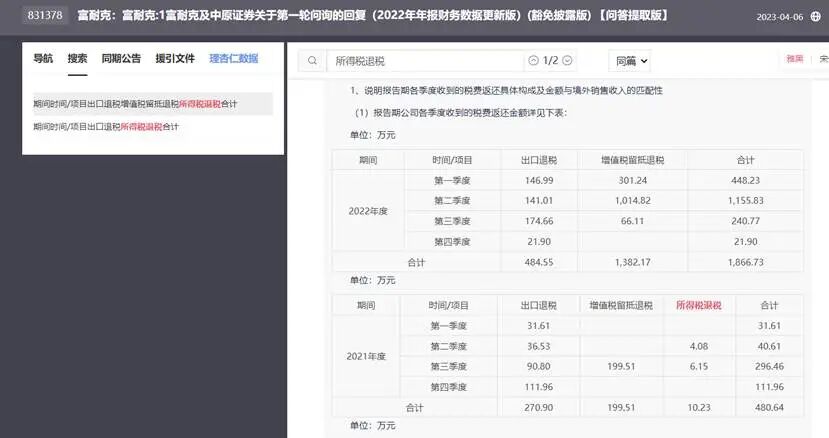Click value 240.77 in 2022 table
Image resolution: width=829 pixels, height=438 pixels.
(745, 221)
